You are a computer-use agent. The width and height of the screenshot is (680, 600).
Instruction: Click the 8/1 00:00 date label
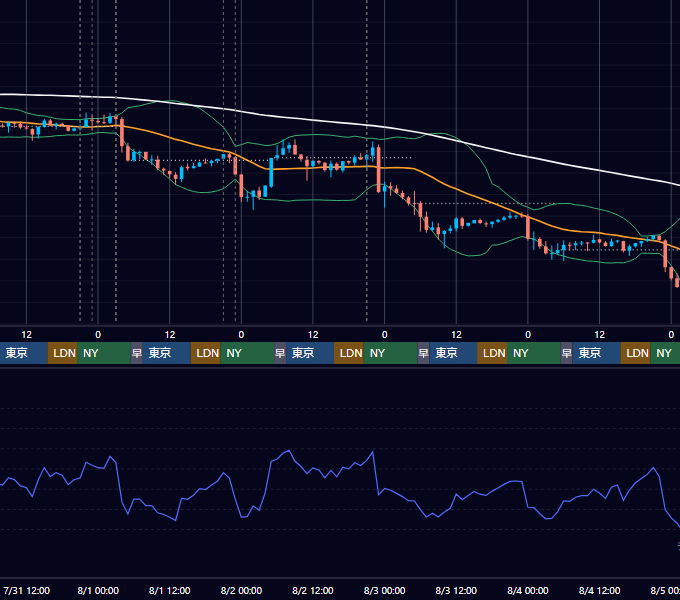[x=98, y=590]
